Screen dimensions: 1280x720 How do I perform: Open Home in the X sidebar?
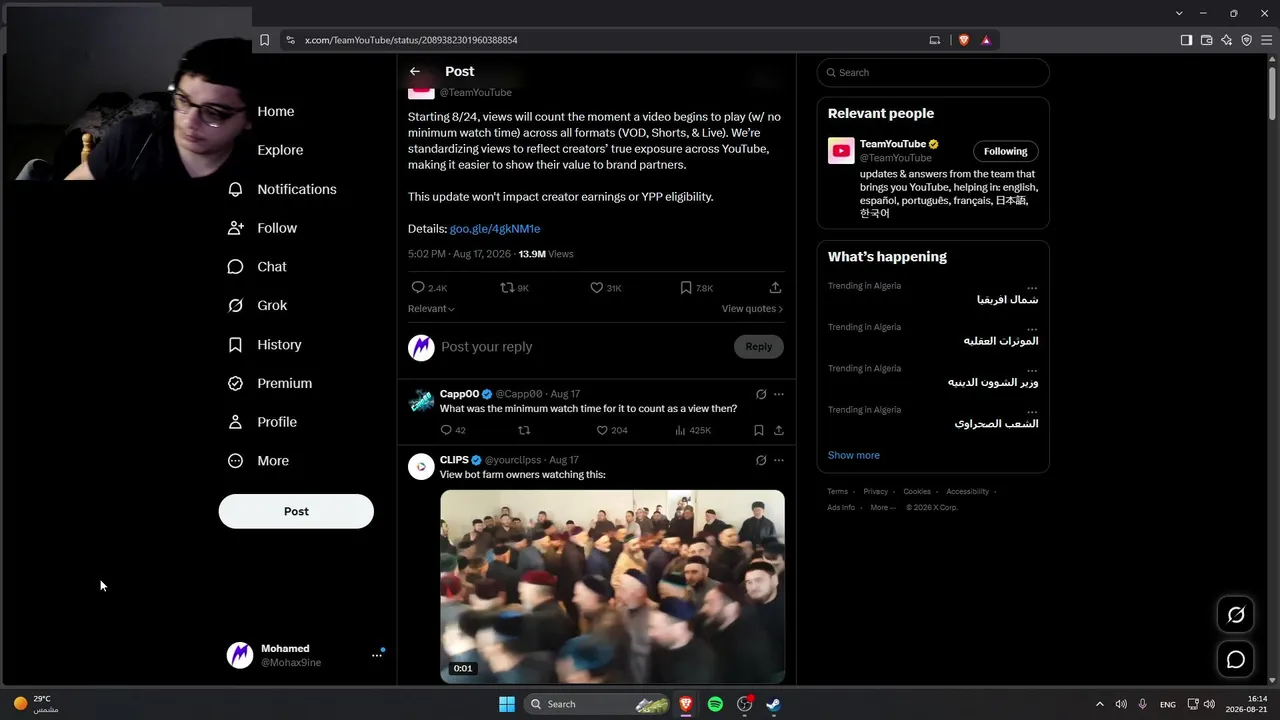click(x=276, y=111)
